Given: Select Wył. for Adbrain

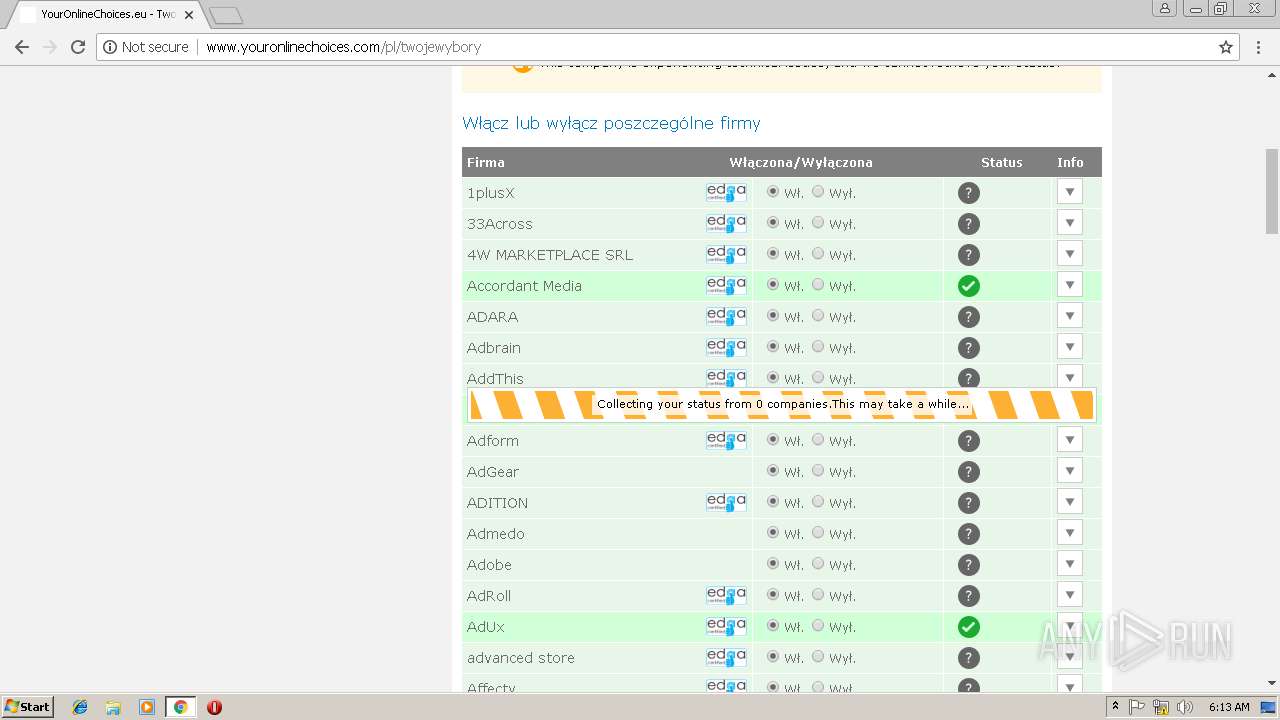Looking at the screenshot, I should 818,347.
